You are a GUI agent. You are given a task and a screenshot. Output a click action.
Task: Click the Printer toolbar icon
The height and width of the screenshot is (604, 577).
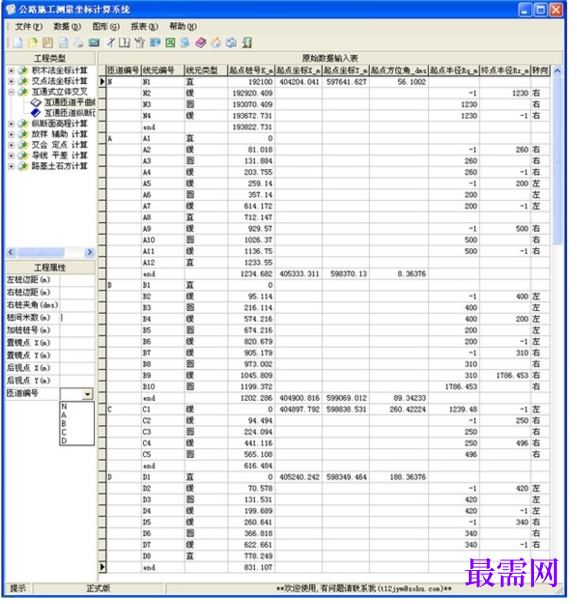pos(78,43)
